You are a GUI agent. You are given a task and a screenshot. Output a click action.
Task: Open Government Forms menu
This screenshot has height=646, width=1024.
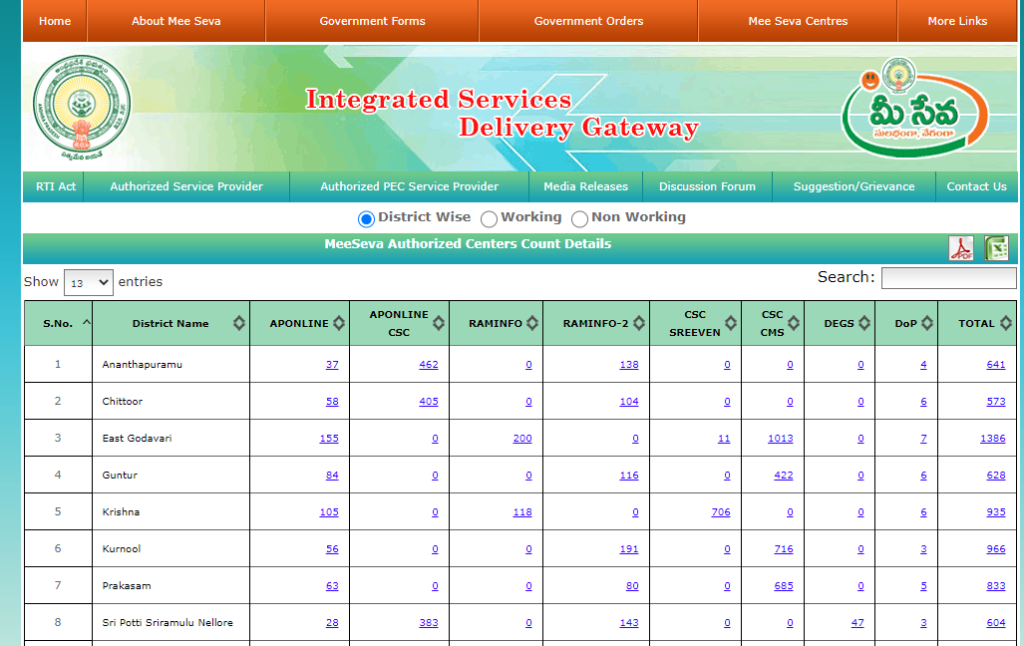[x=372, y=21]
